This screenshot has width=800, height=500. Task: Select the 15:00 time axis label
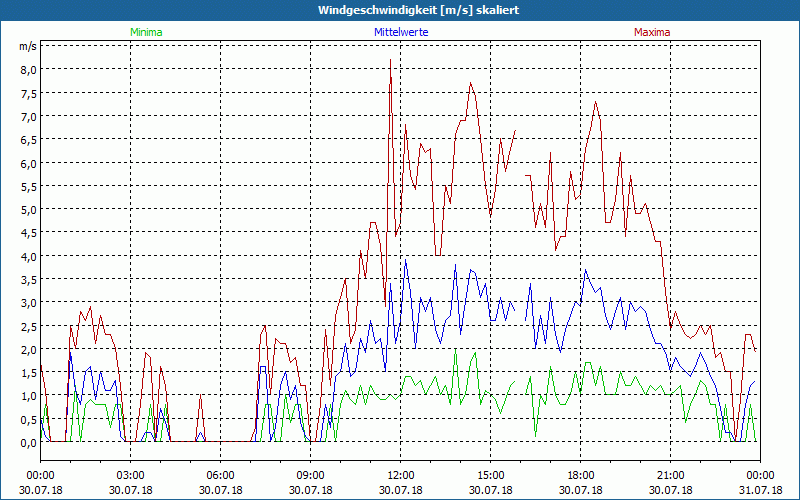(x=490, y=475)
